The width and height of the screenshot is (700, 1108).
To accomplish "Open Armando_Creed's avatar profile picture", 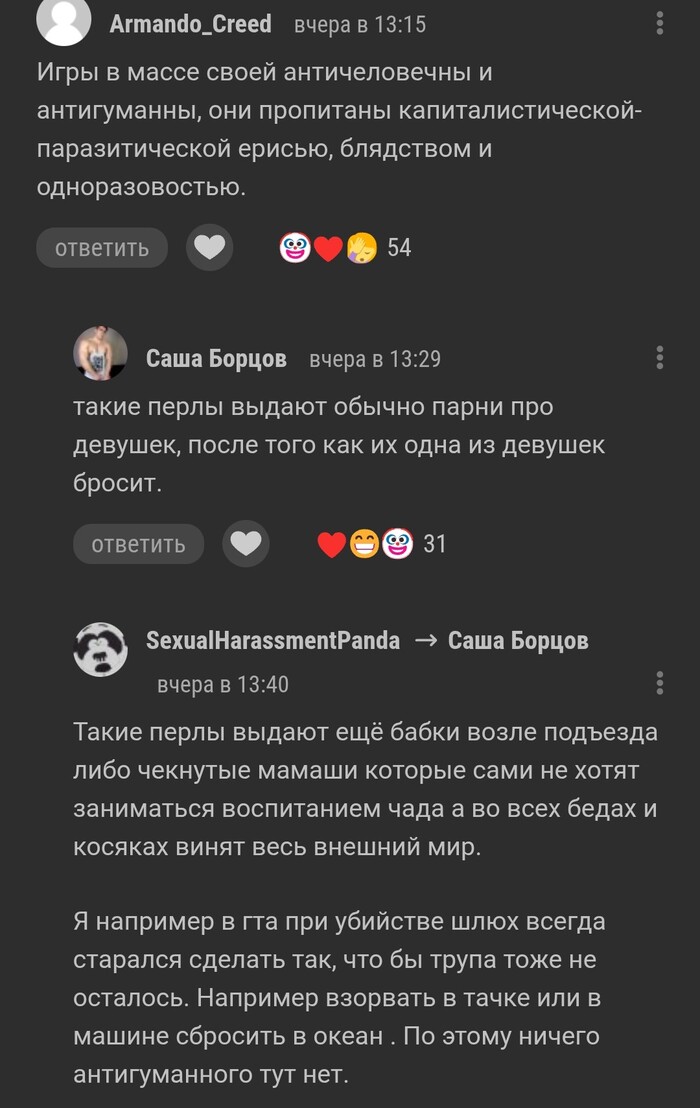I will click(x=64, y=21).
